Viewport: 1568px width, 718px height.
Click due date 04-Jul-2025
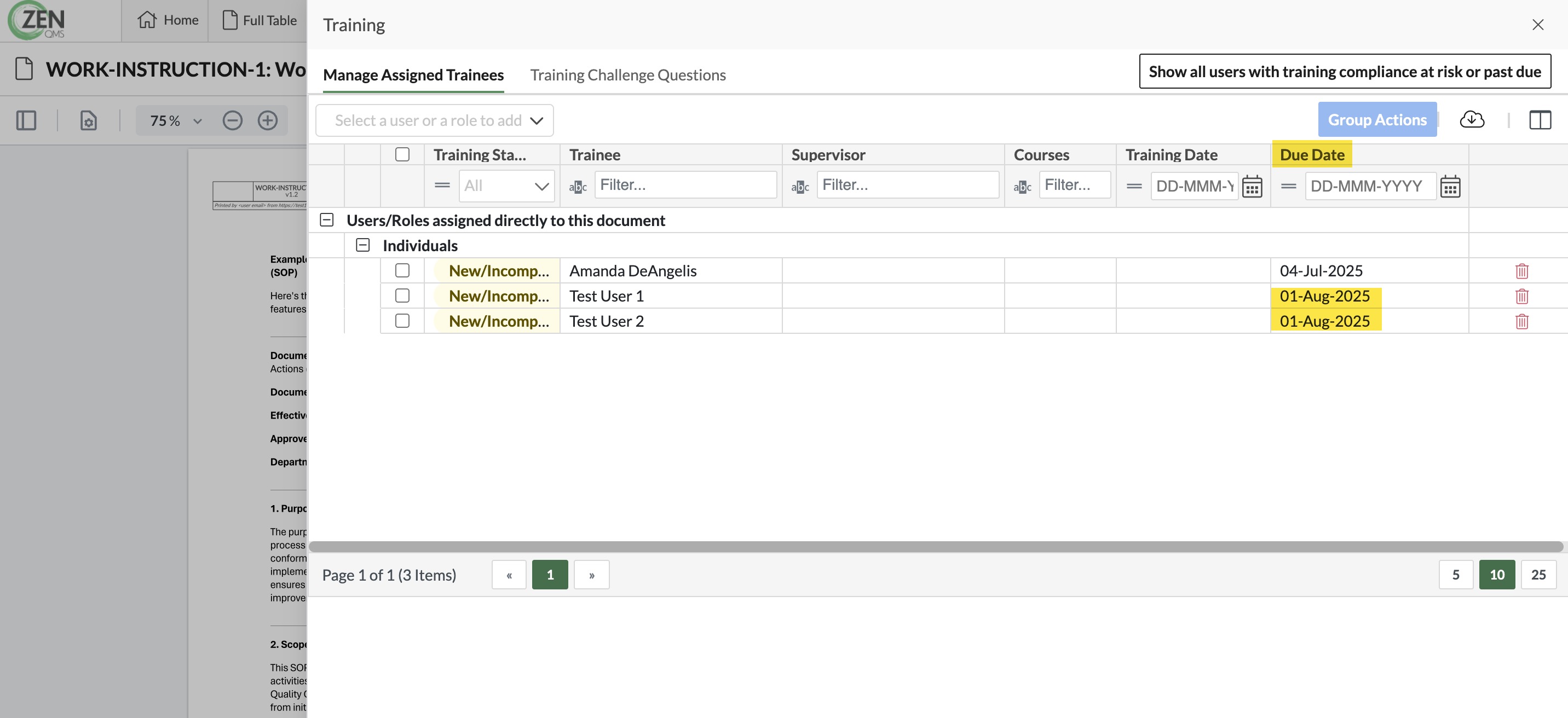[x=1321, y=271]
